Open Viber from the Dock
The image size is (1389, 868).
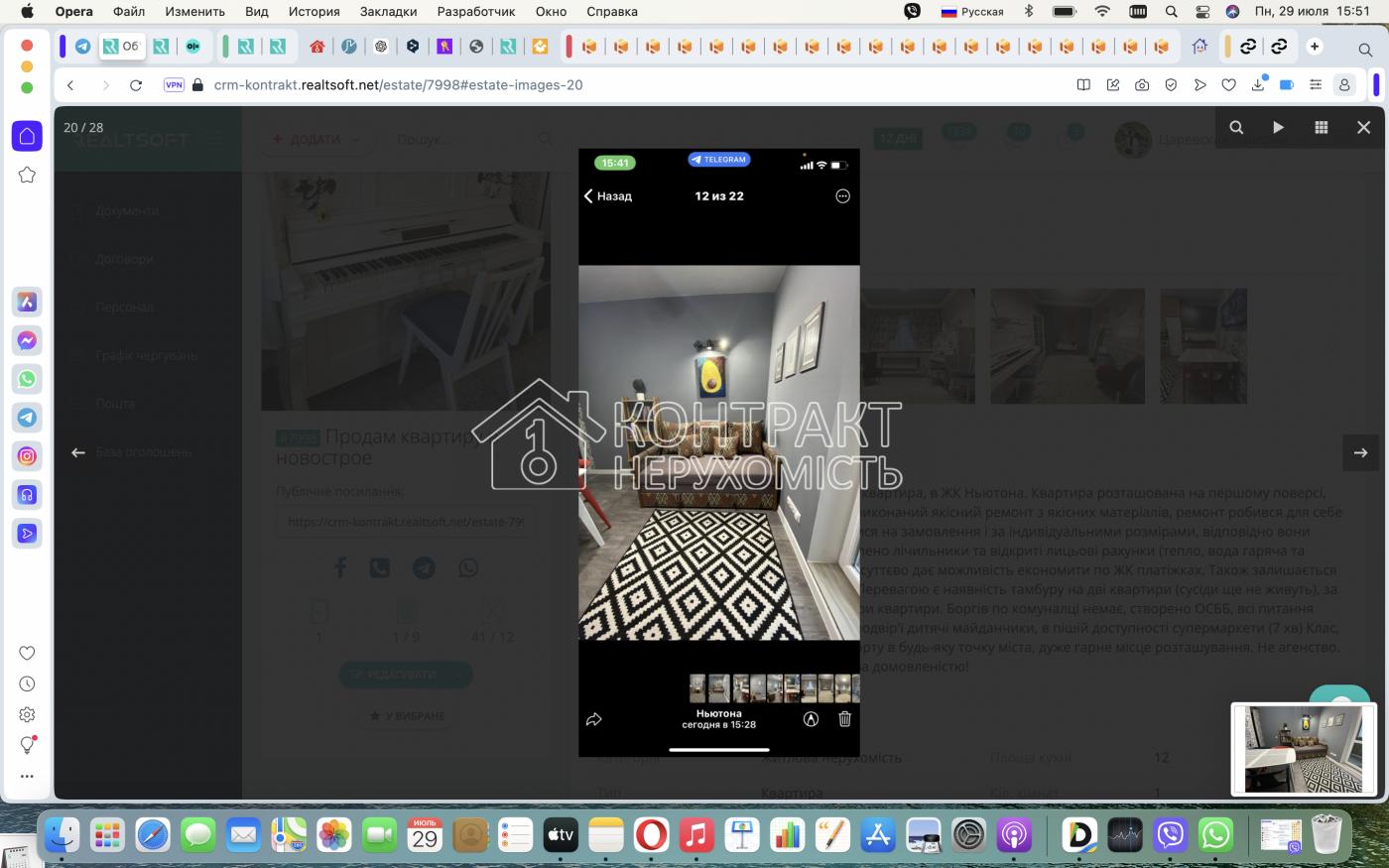[1171, 835]
